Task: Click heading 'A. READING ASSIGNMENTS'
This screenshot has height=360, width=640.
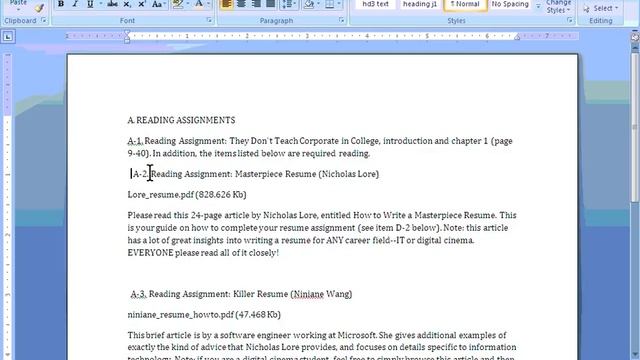Action: click(x=181, y=120)
